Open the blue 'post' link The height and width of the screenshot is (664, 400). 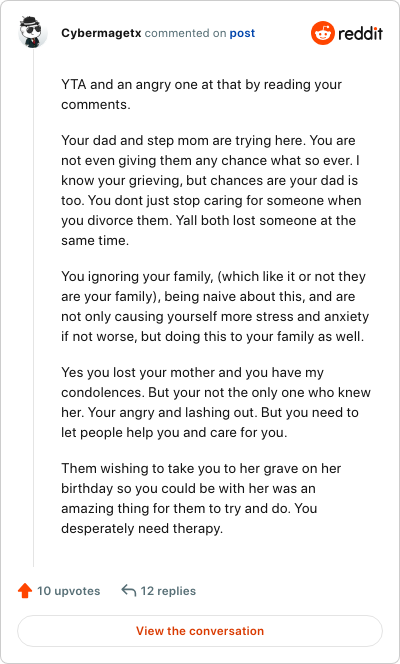click(243, 33)
